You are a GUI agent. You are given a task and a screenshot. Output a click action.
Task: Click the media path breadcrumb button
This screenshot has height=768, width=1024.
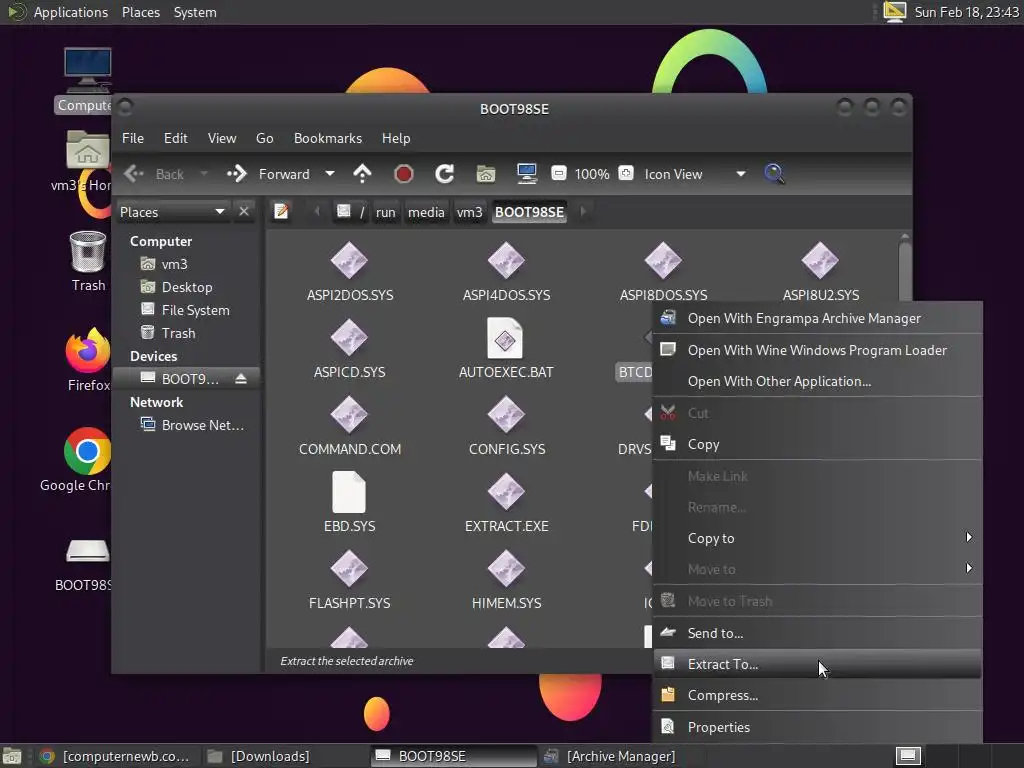coord(426,212)
